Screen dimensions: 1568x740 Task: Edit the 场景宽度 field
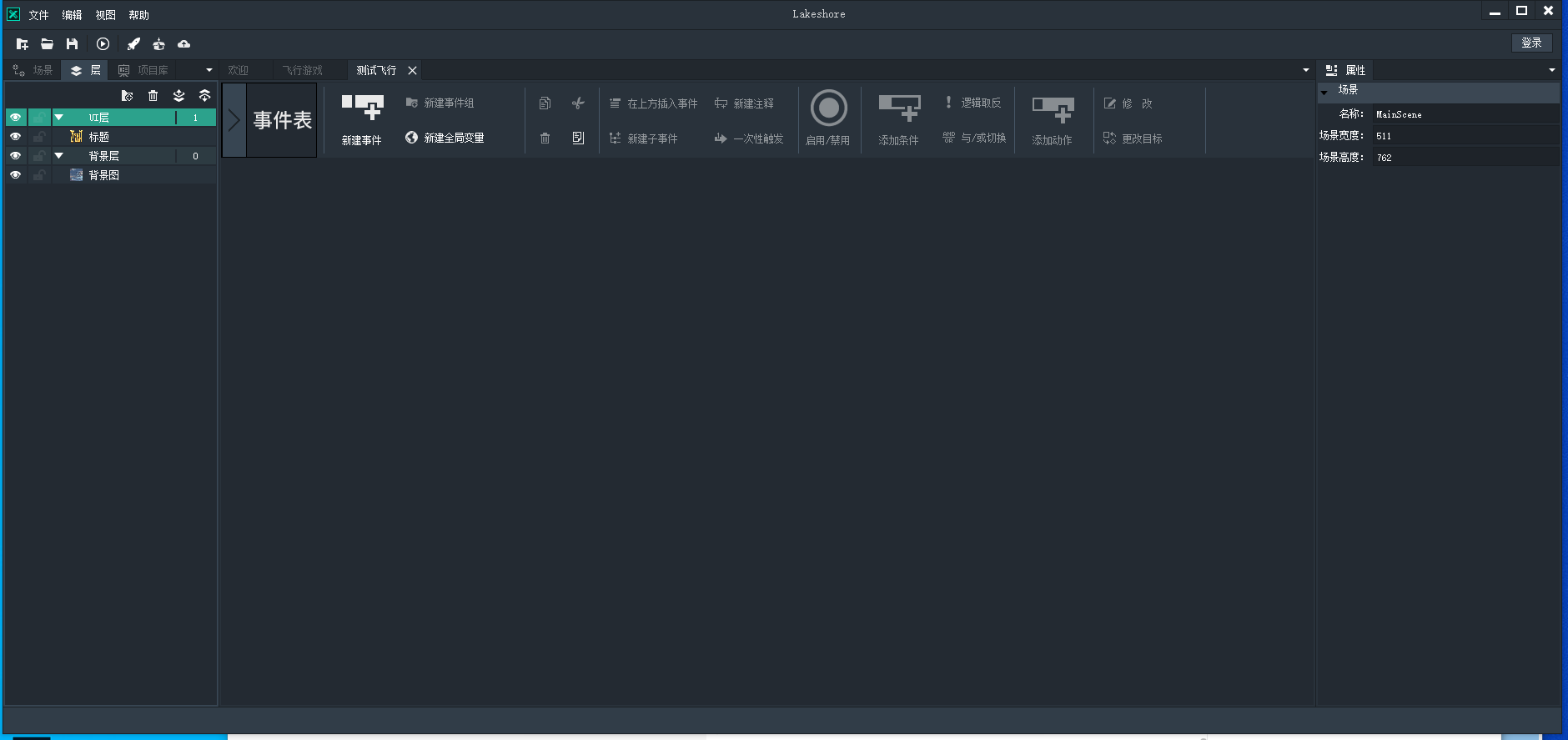[x=1465, y=136]
